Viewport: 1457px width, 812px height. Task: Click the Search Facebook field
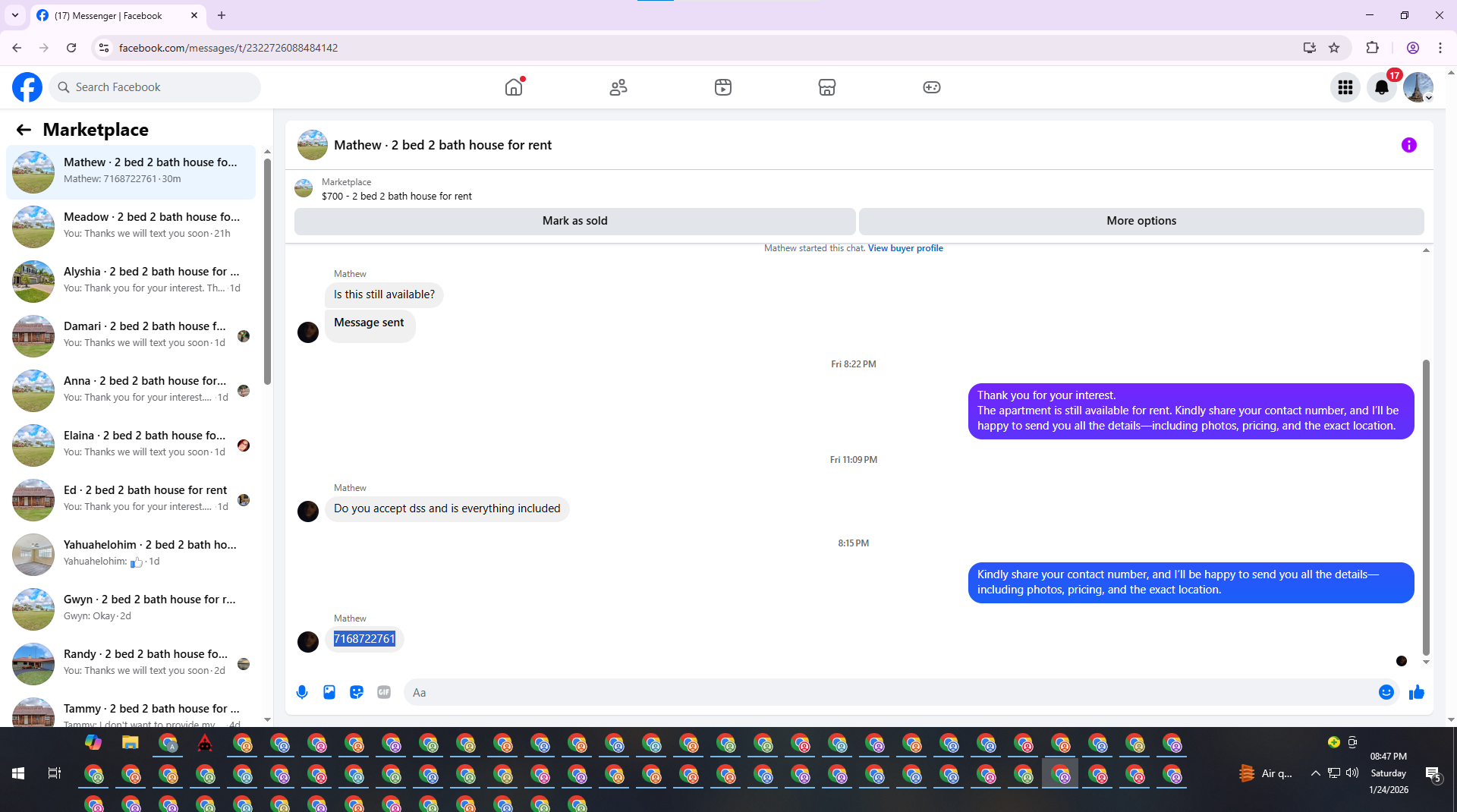pyautogui.click(x=155, y=87)
